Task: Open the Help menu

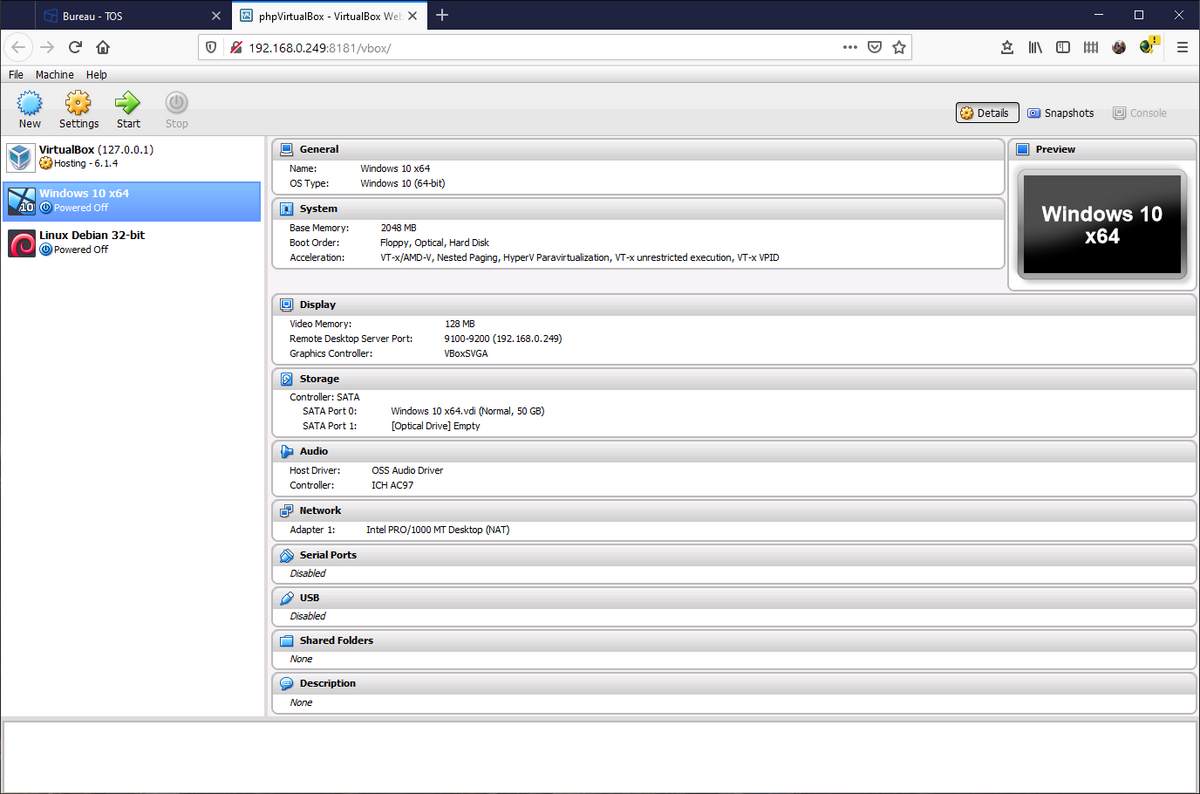Action: tap(96, 75)
